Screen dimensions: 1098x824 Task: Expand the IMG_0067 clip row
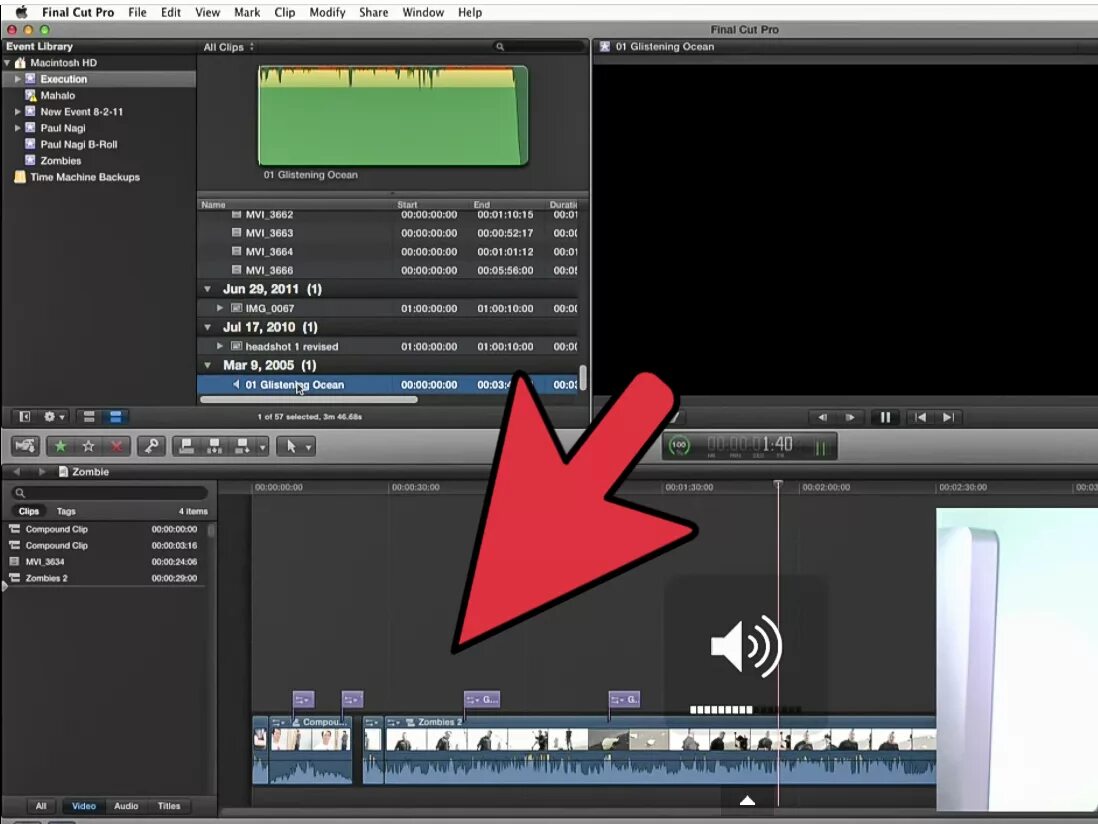tap(220, 308)
